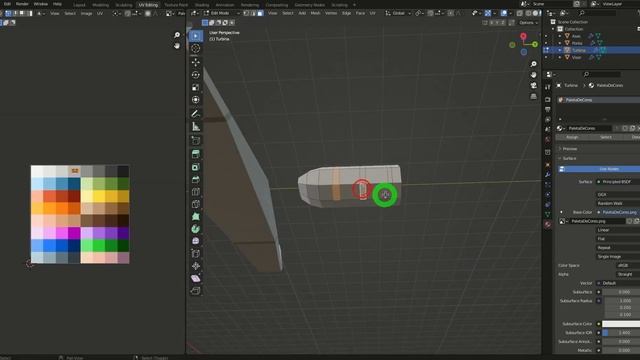The image size is (640, 360).
Task: Select the Move tool
Action: coord(196,62)
